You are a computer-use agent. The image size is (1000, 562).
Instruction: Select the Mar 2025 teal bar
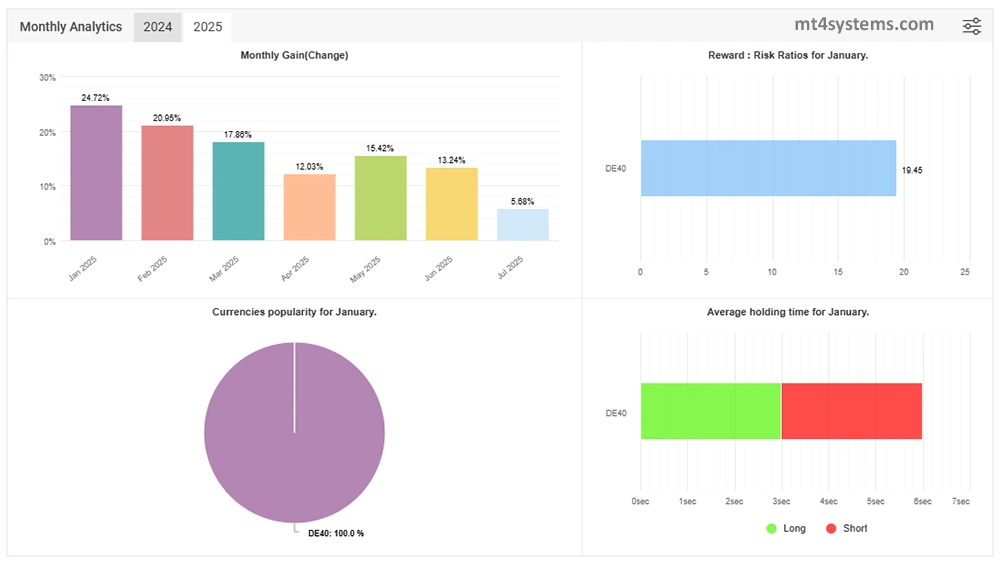click(x=238, y=191)
